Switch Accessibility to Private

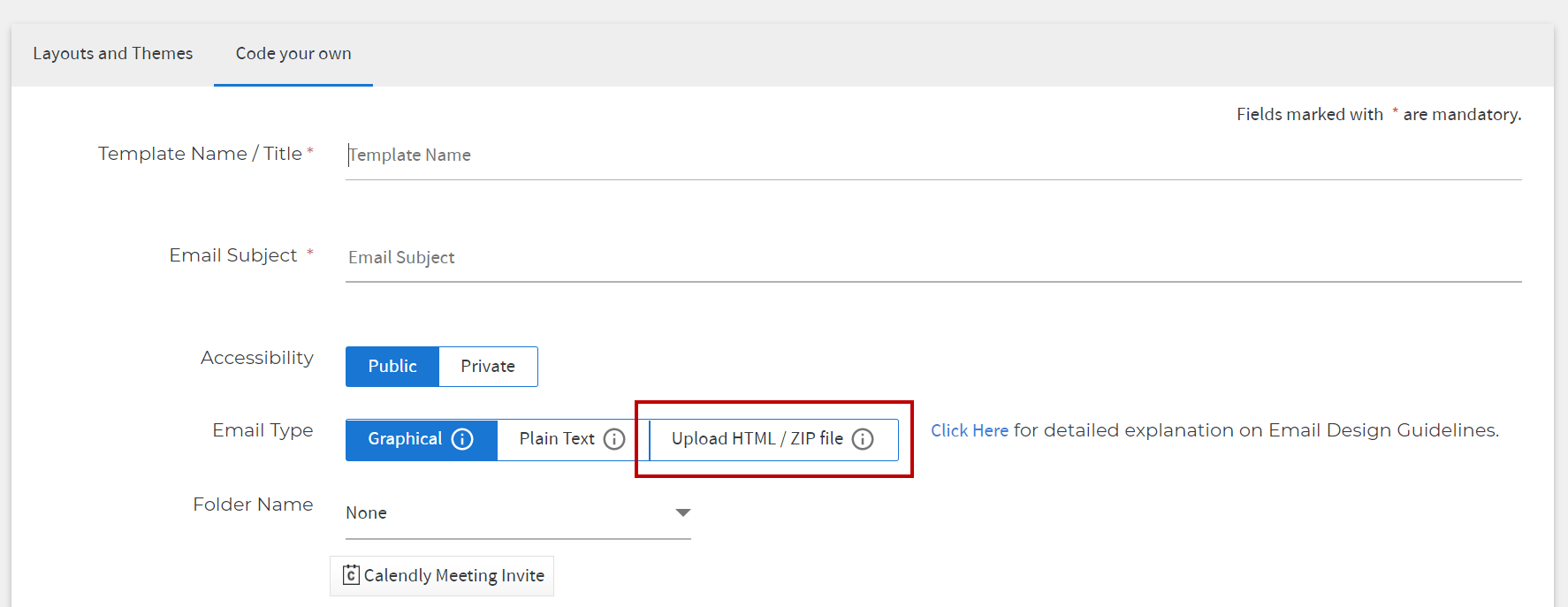(x=488, y=367)
